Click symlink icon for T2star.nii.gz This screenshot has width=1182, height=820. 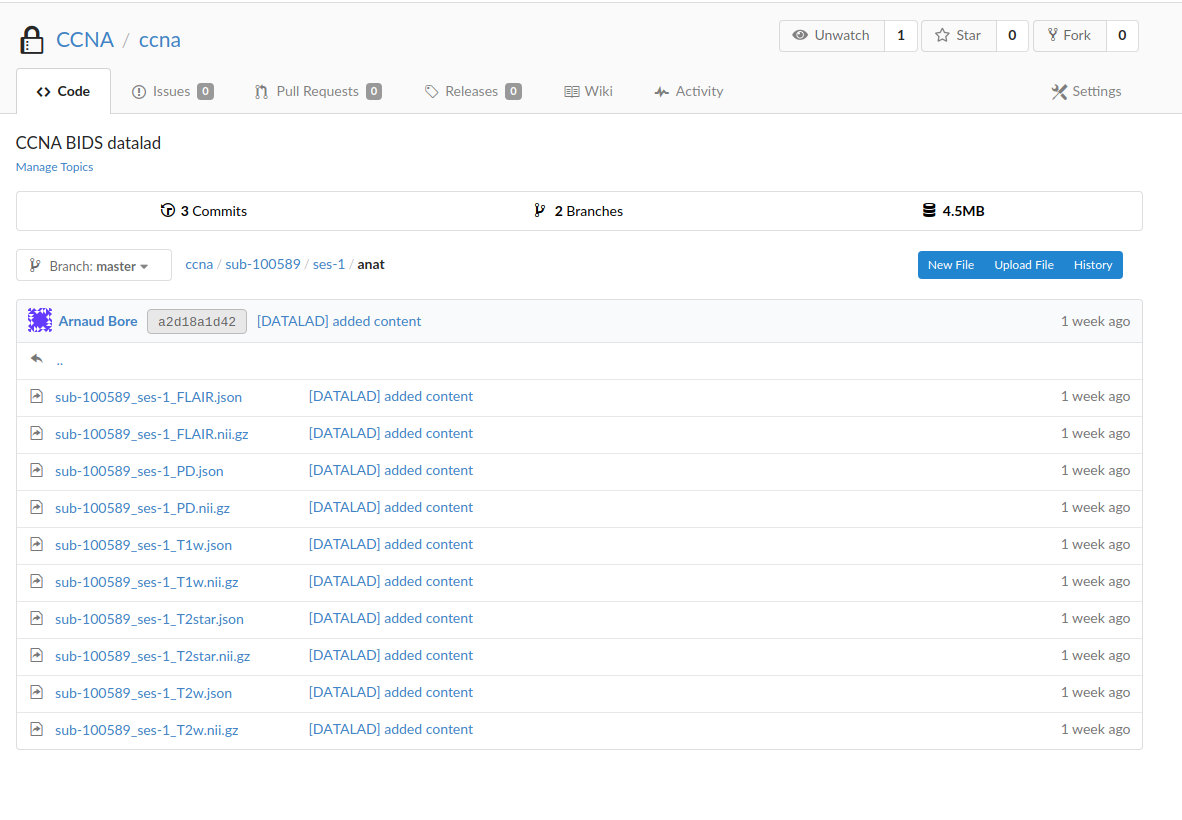point(36,654)
